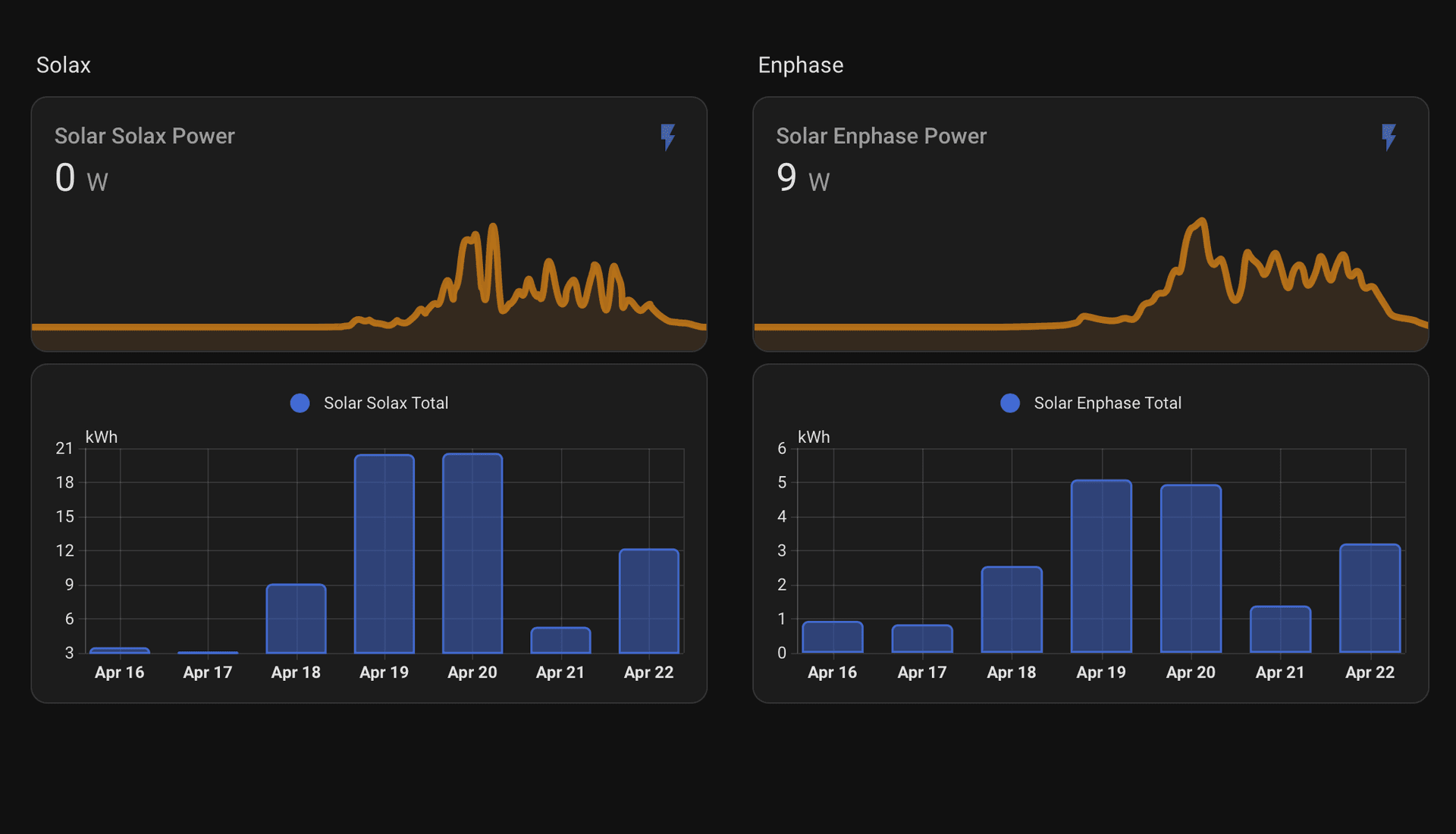Viewport: 1456px width, 834px height.
Task: Toggle the Solar Enphase Total legend dot
Action: 1010,403
